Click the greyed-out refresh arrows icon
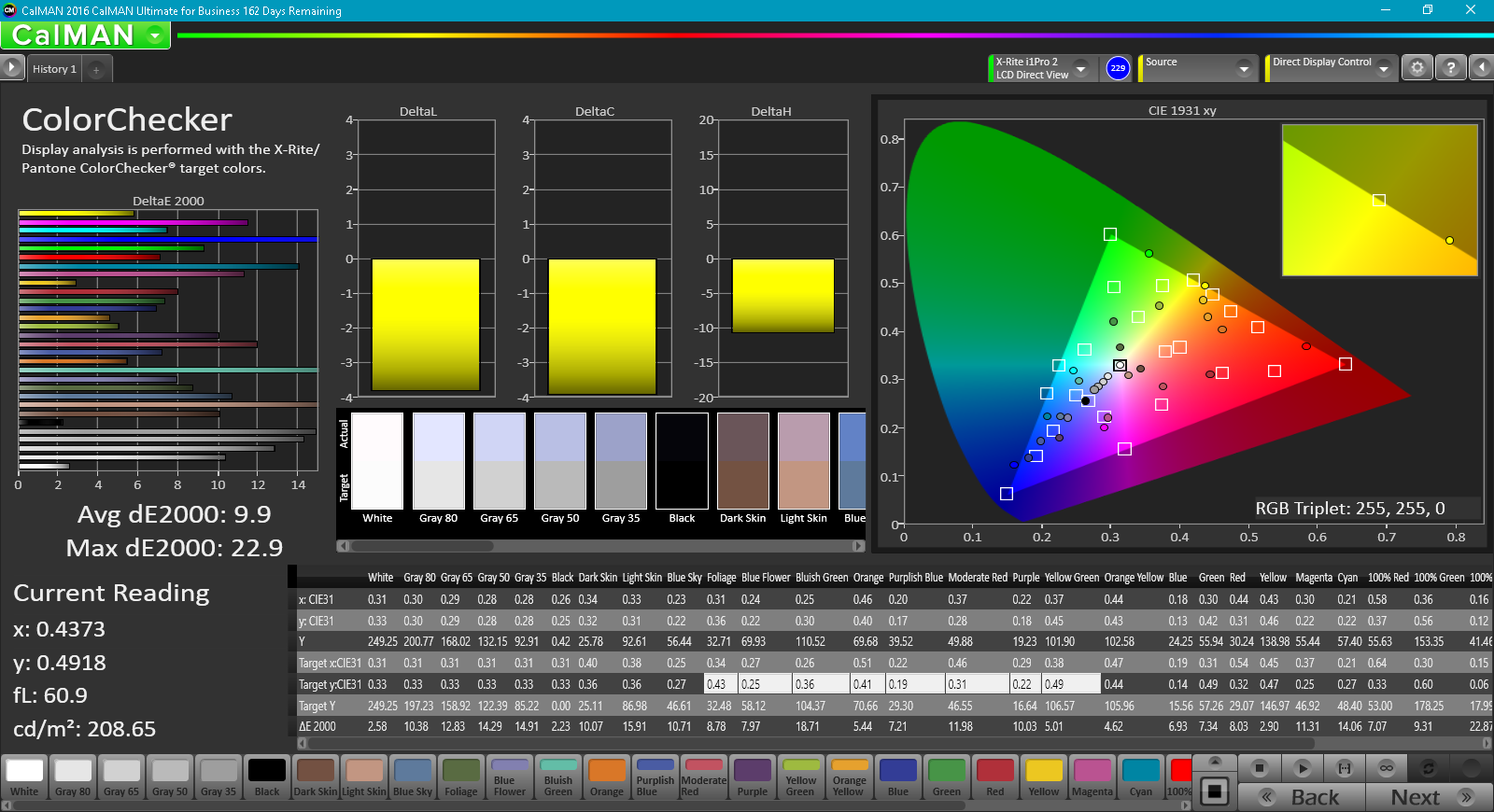 [x=1428, y=768]
